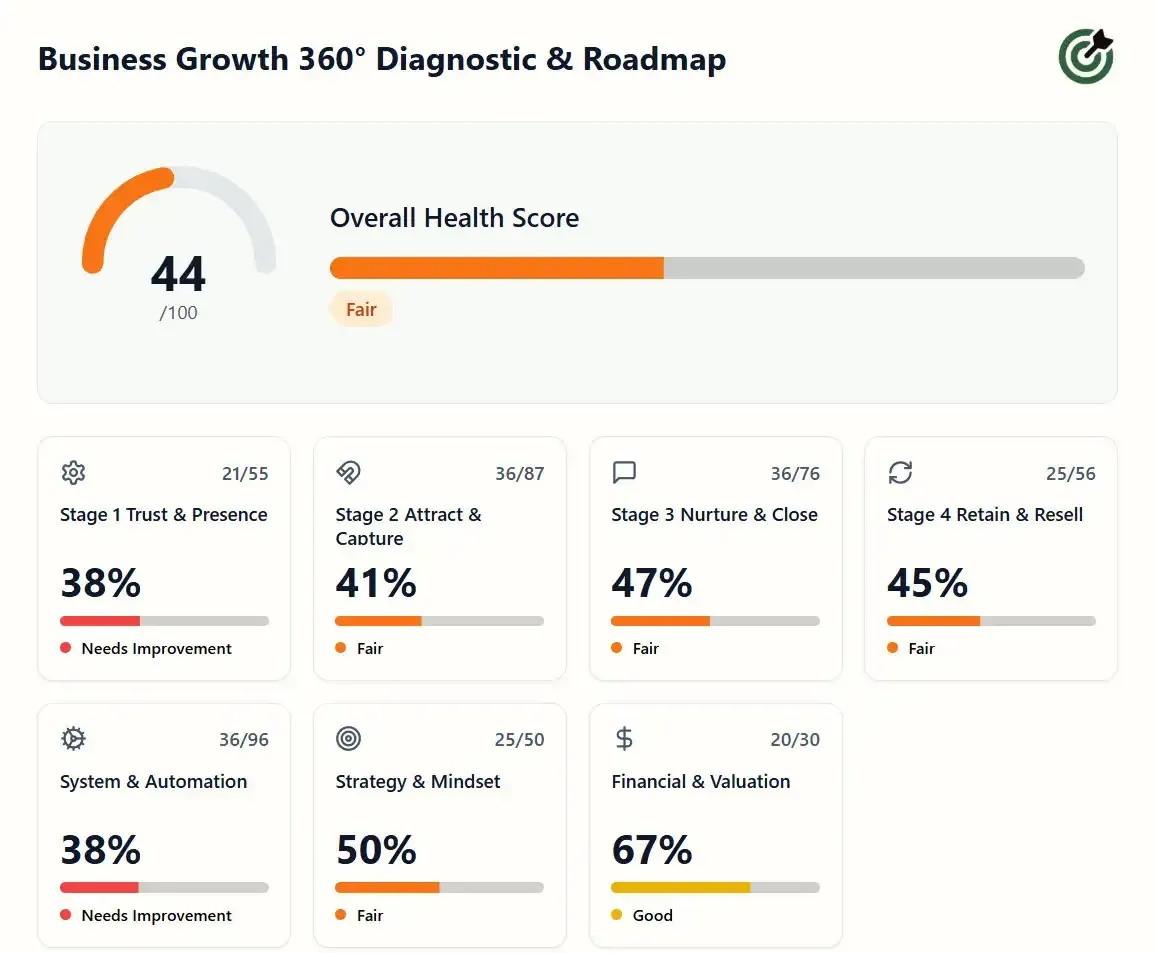
Task: Click the Stage 1 Trust & Presence gear icon
Action: coord(73,473)
